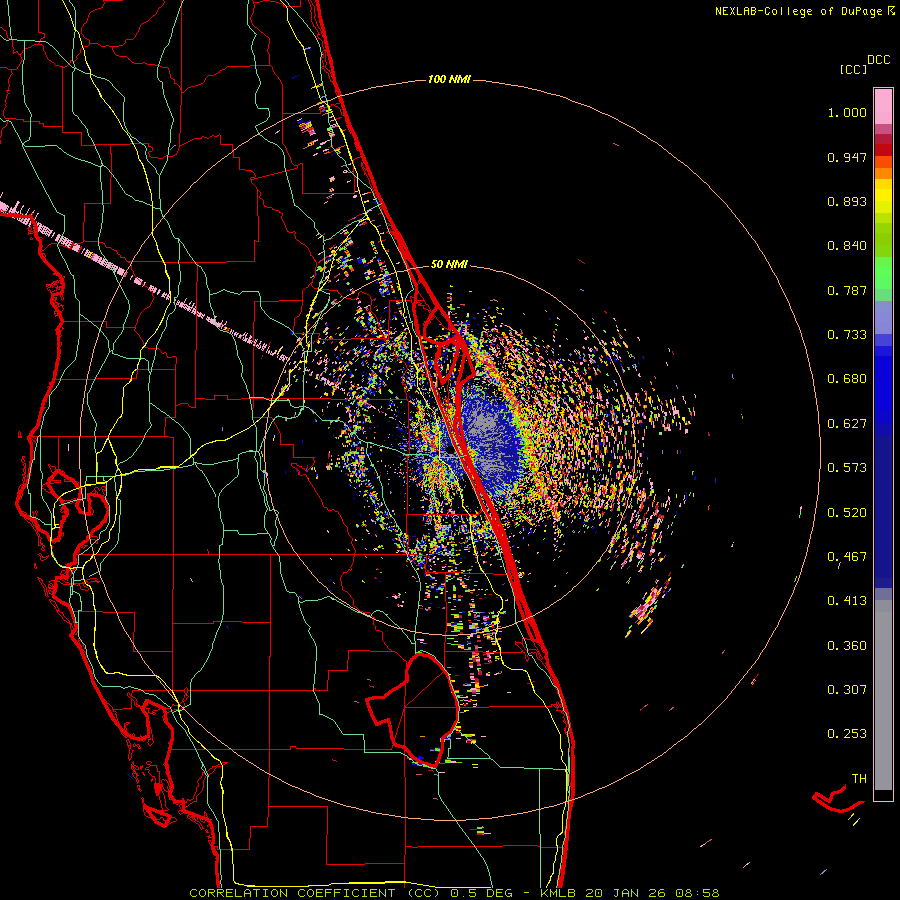Screen dimensions: 900x900
Task: Select the 0.520 scale value
Action: [847, 513]
